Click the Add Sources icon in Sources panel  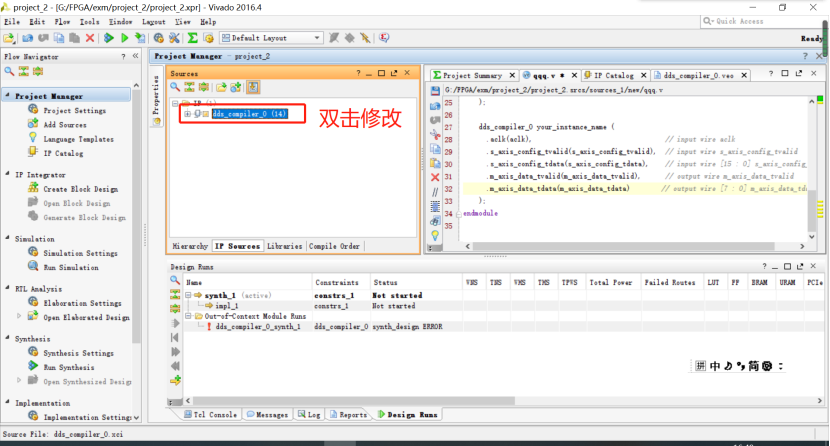236,87
